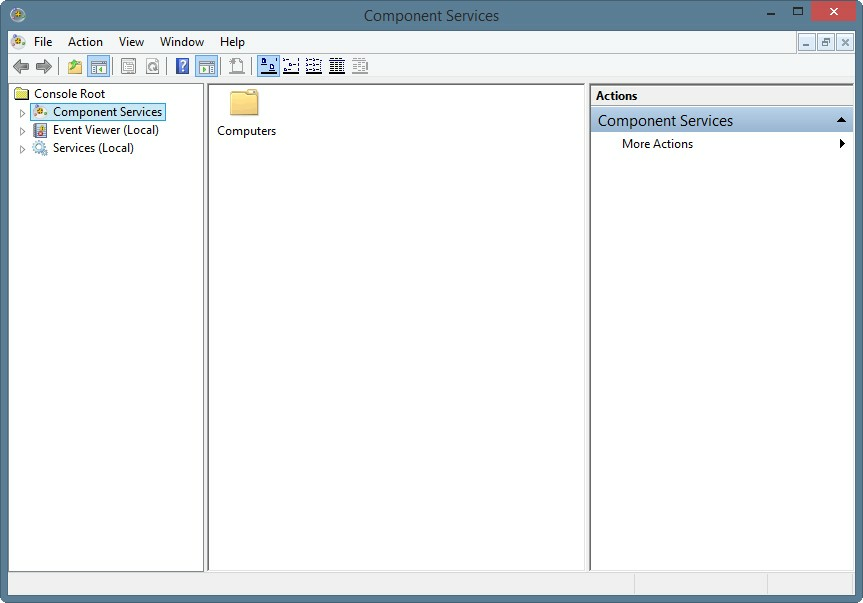Switch to Small Icons view
The image size is (863, 603).
pos(291,67)
